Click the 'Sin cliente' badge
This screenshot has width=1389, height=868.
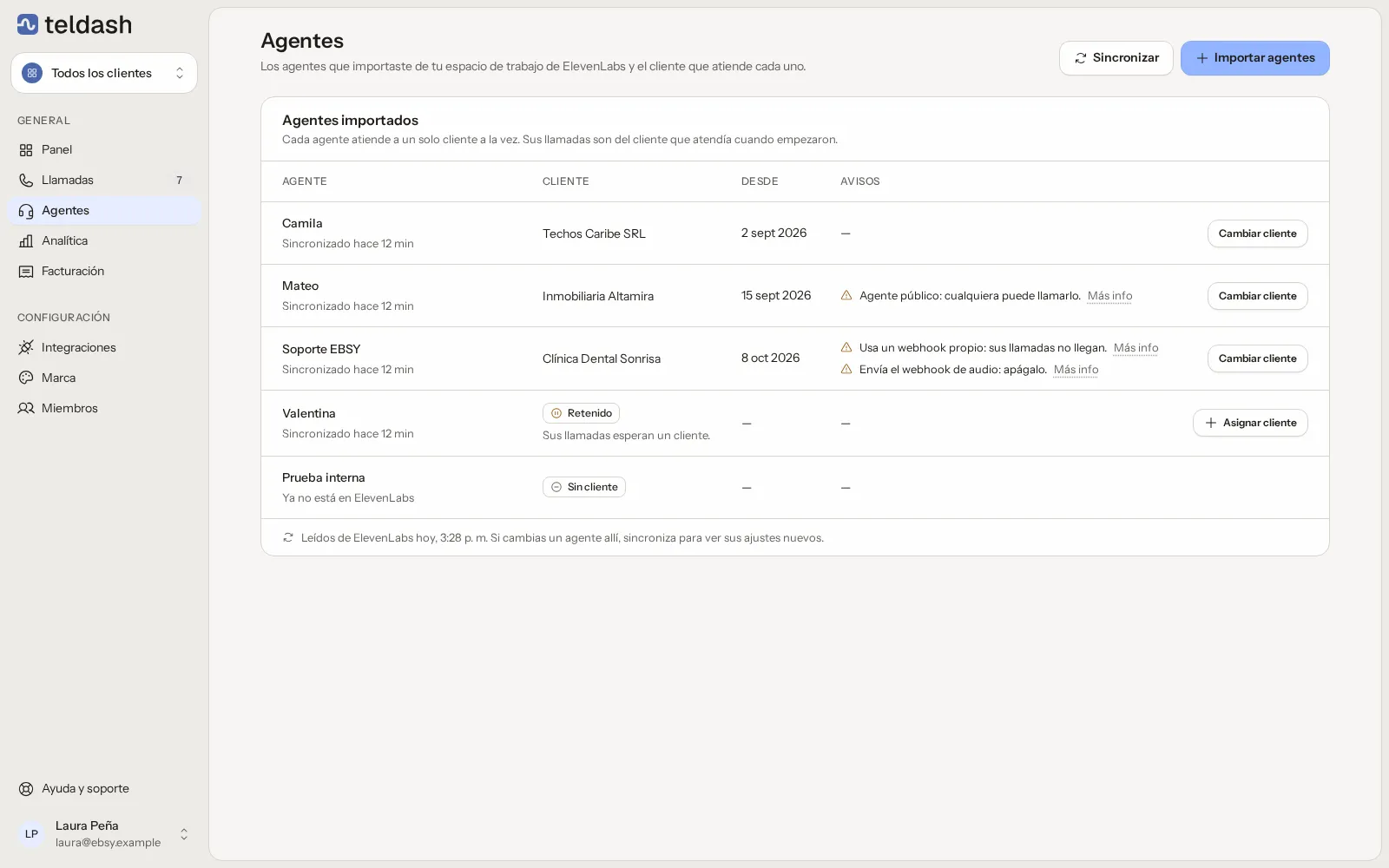click(584, 487)
